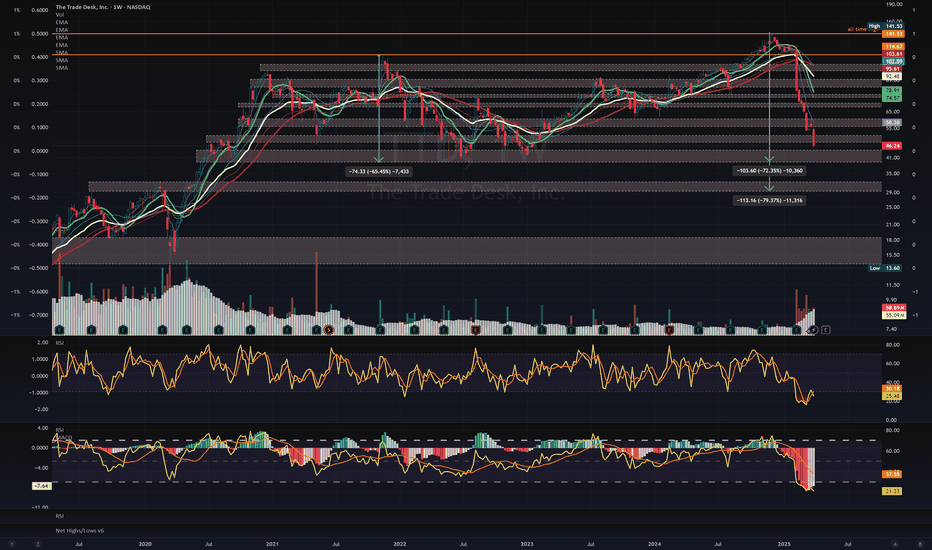Select the Vol indicator legend label

tap(59, 14)
